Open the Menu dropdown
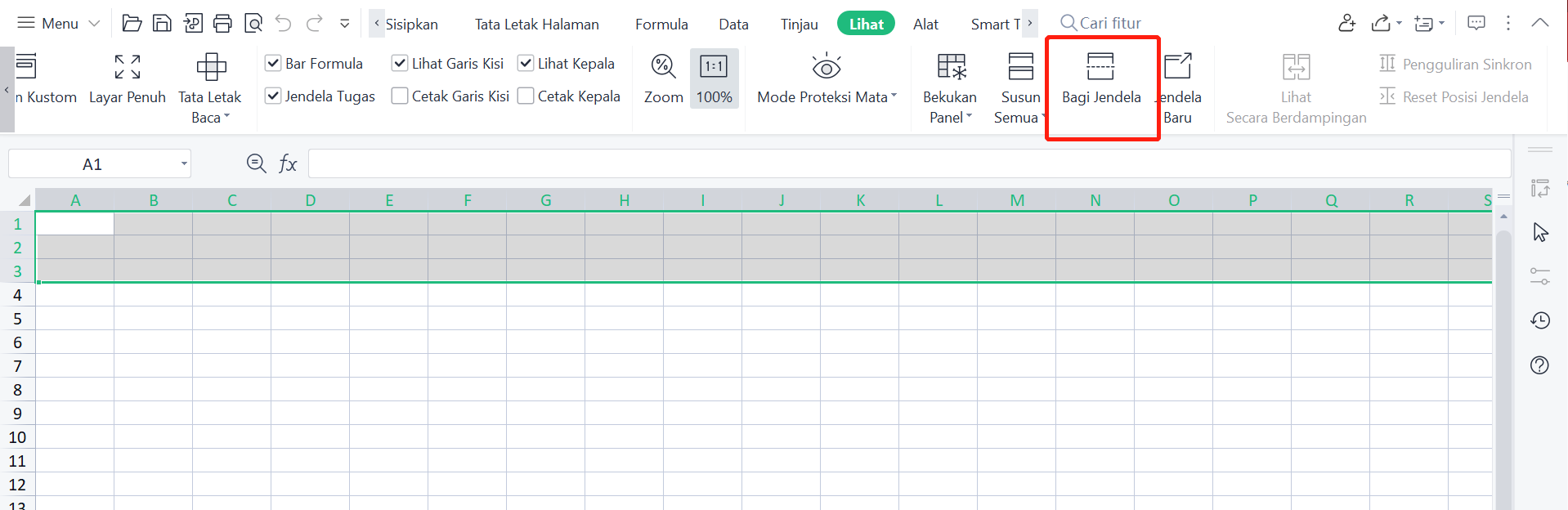 point(58,23)
